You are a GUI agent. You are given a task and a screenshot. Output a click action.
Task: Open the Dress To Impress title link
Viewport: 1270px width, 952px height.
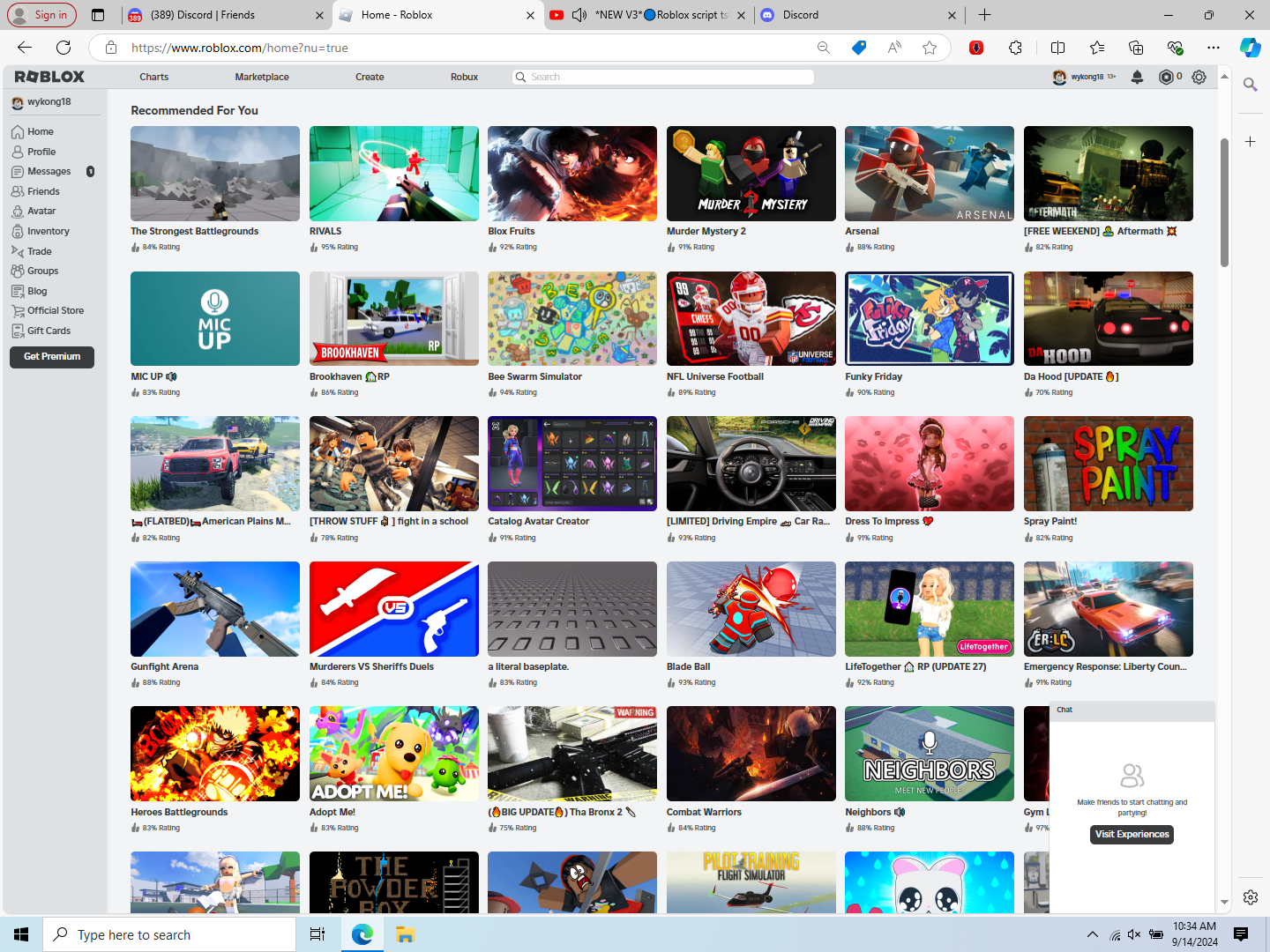tap(889, 522)
